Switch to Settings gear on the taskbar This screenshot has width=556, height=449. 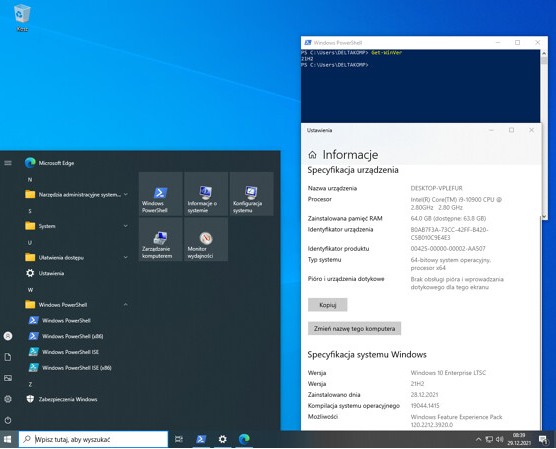pyautogui.click(x=222, y=440)
